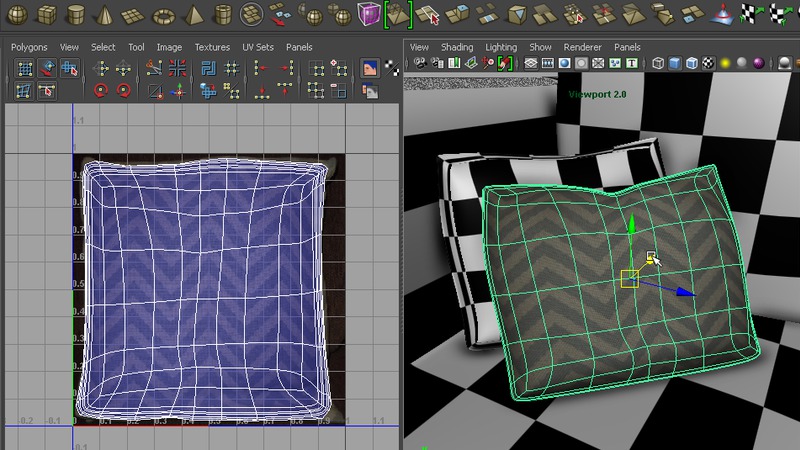Click the blue Z-axis manipulator arrow
800x450 pixels.
pyautogui.click(x=685, y=292)
